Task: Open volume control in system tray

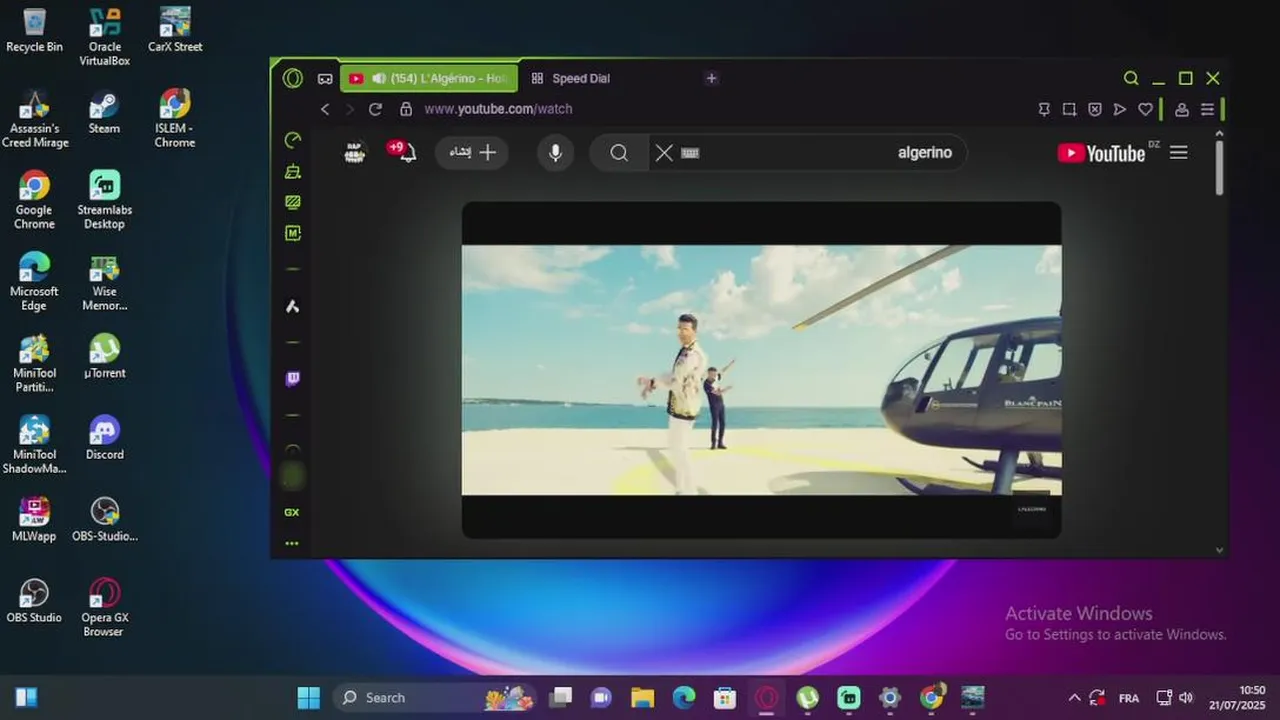Action: (1186, 698)
